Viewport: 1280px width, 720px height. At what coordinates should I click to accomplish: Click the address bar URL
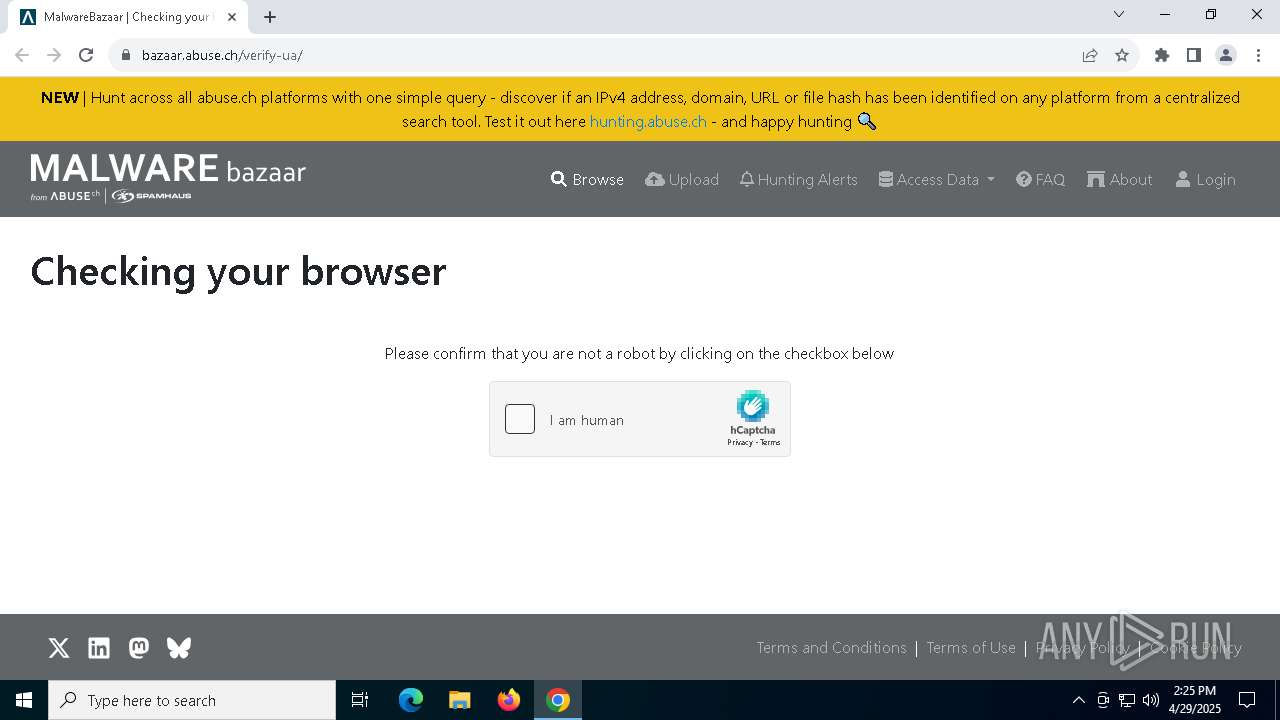[222, 55]
